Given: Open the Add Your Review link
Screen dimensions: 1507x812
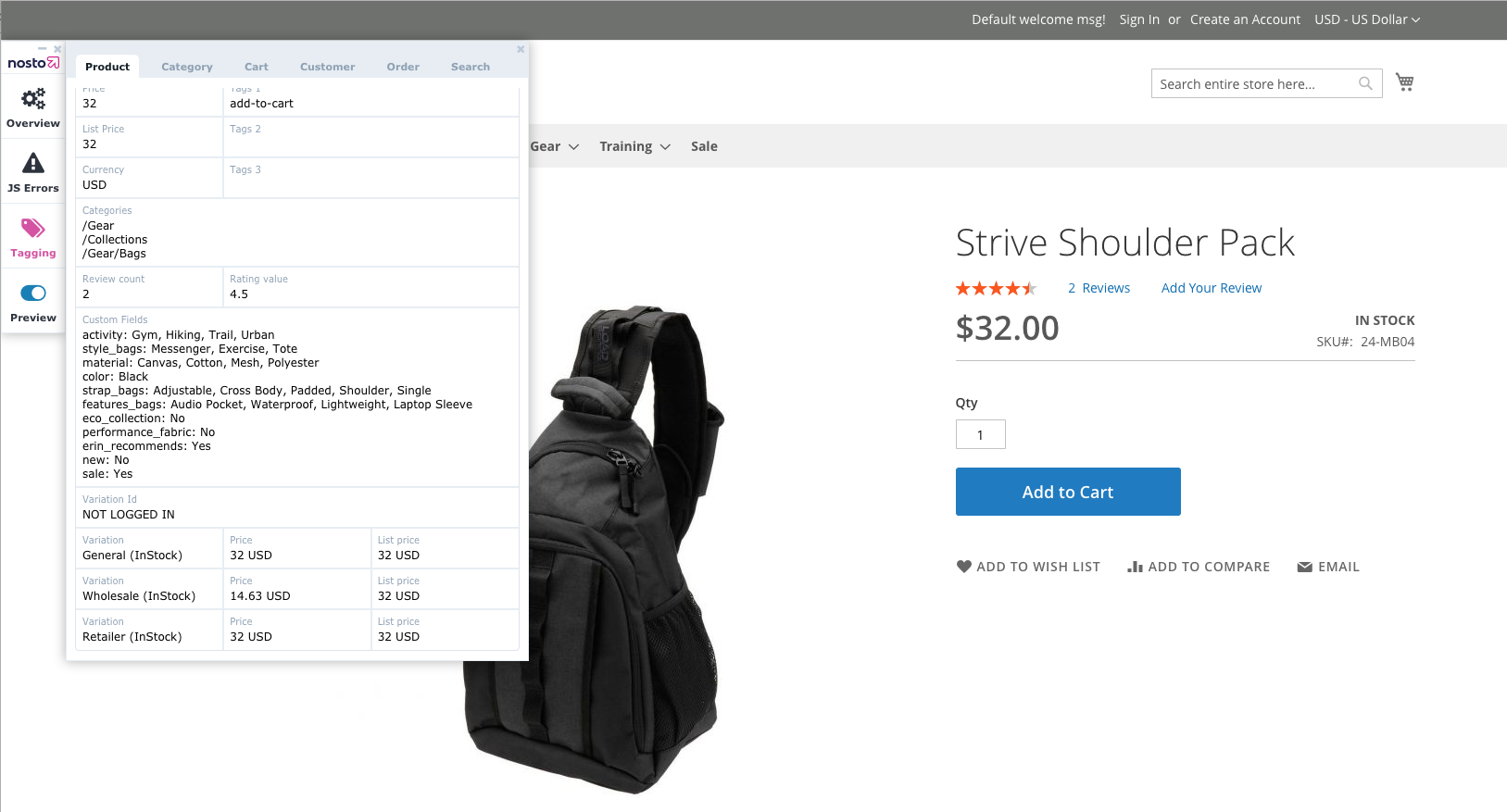Looking at the screenshot, I should 1211,288.
